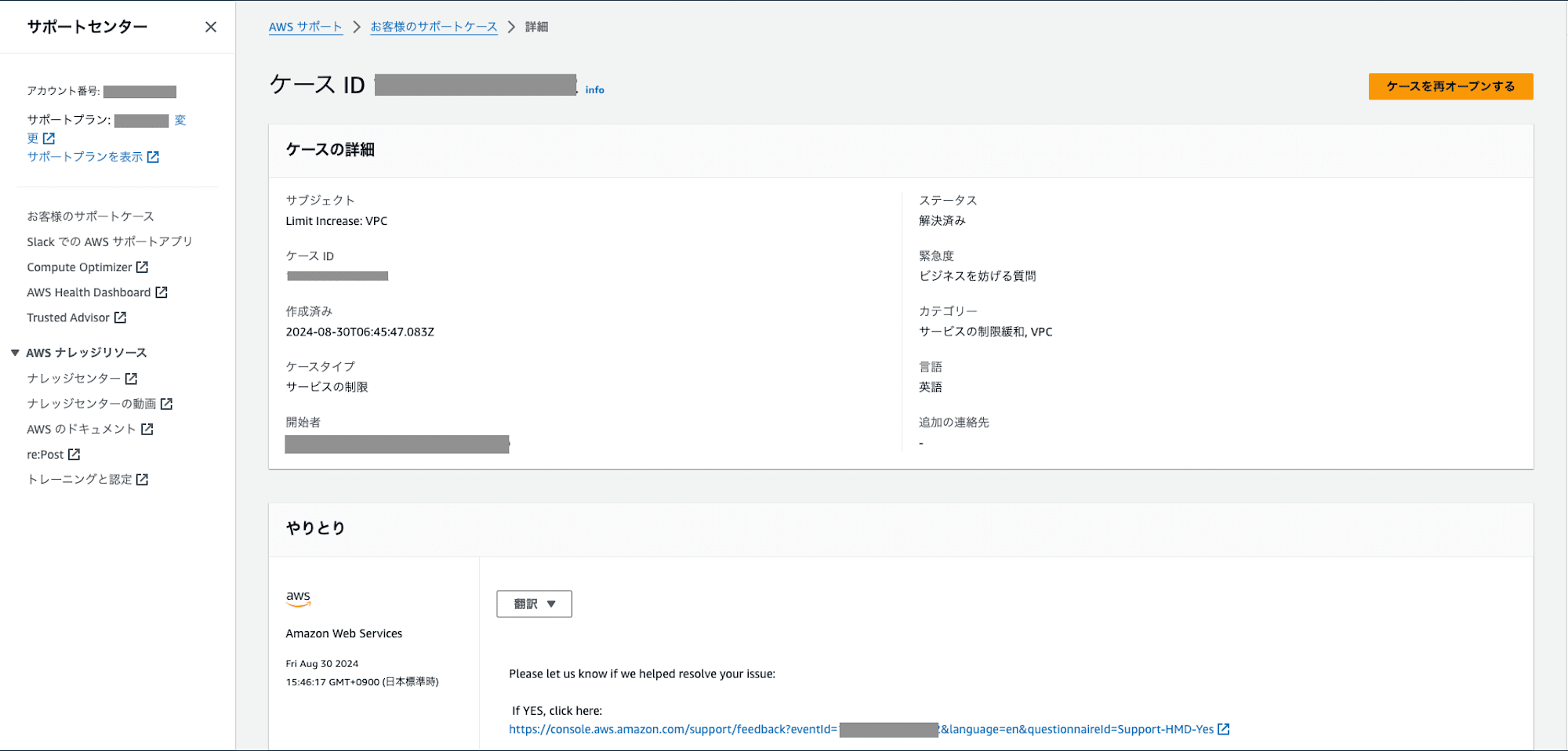Click the 変更 support plan link
Image resolution: width=1568 pixels, height=751 pixels.
[180, 120]
